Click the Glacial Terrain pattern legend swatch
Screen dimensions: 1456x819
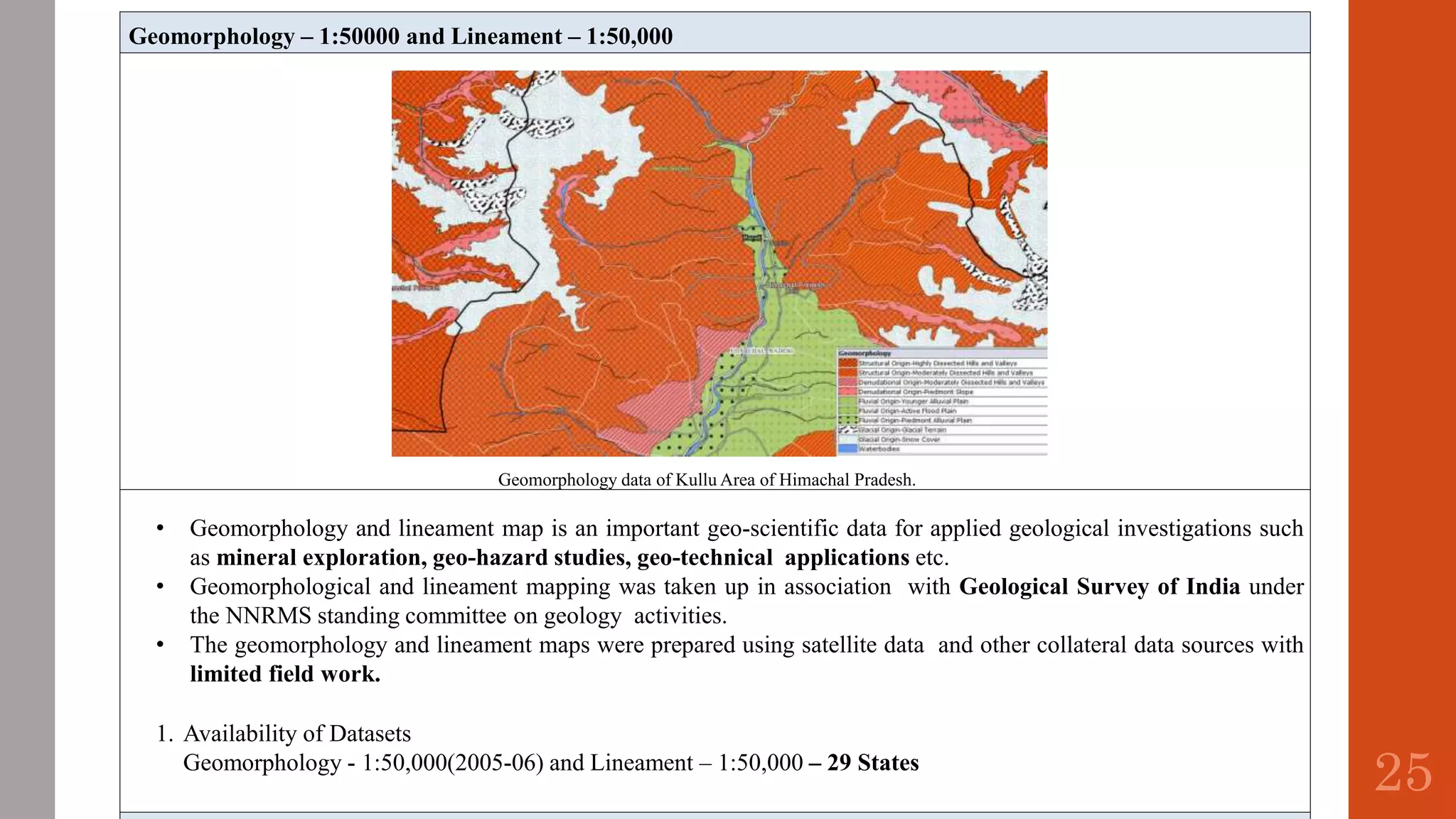847,429
